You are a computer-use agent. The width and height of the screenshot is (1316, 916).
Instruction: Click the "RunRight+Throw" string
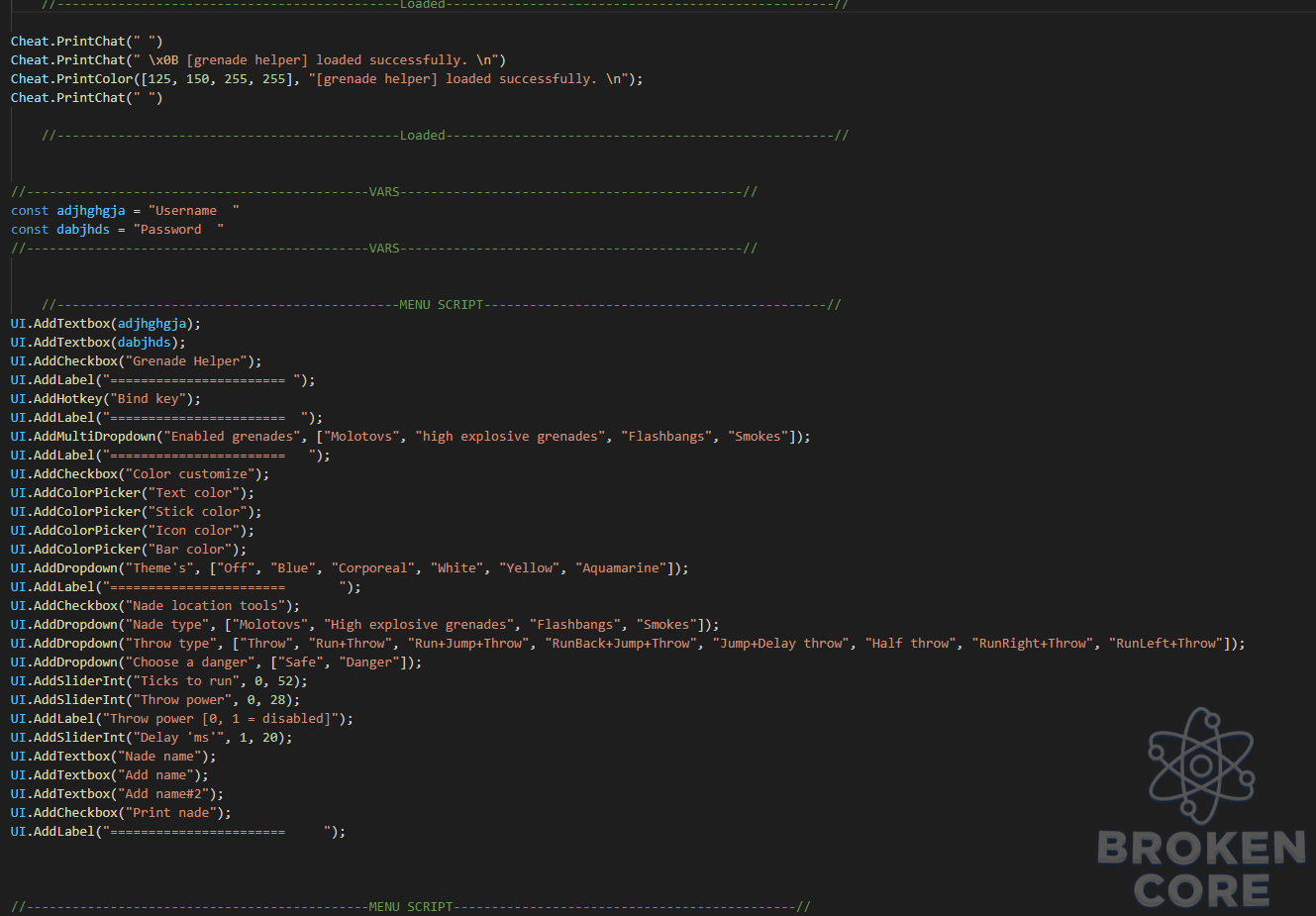click(1033, 643)
